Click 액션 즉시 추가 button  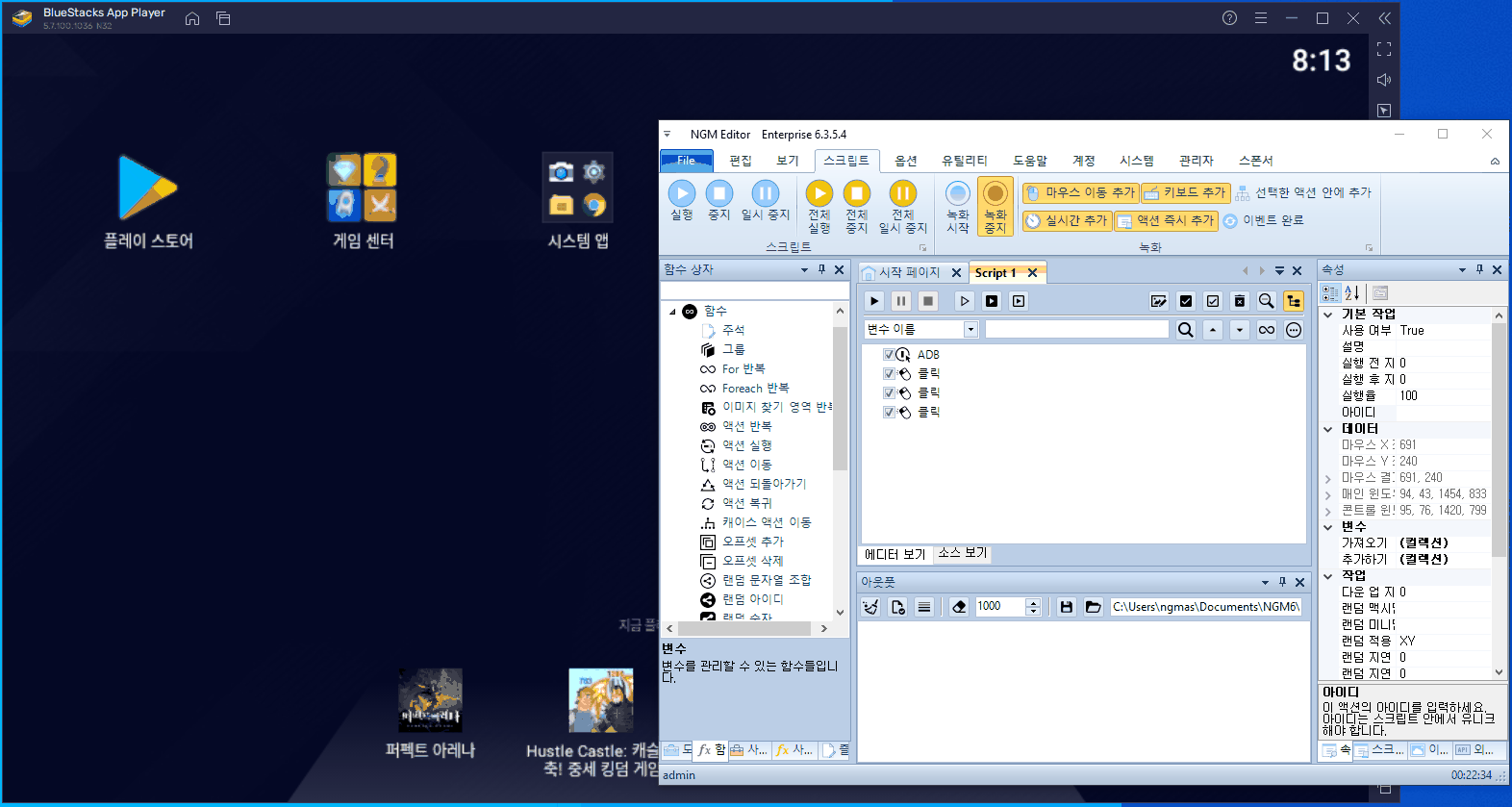[x=1166, y=220]
